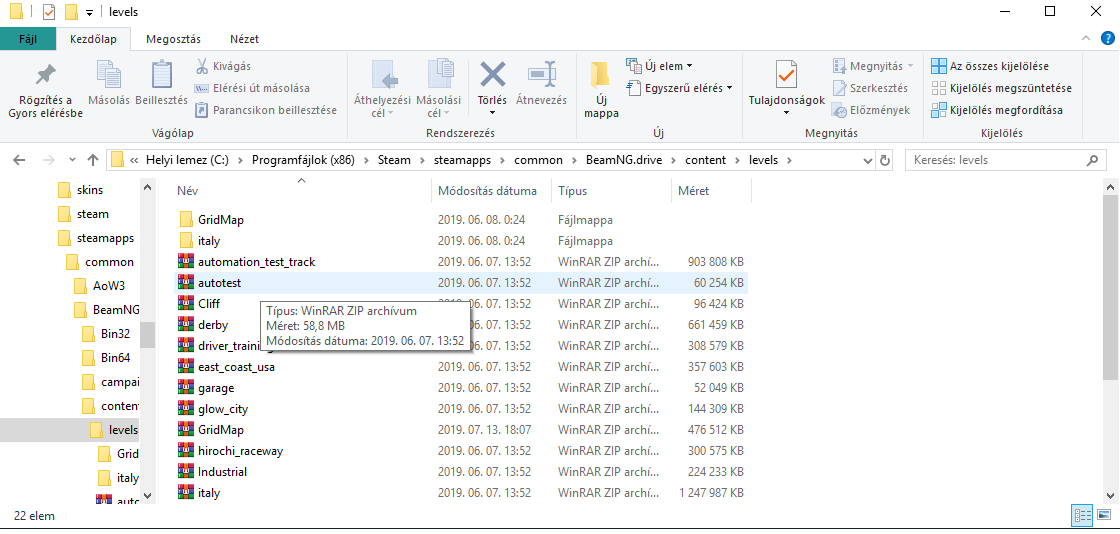The height and width of the screenshot is (534, 1120).
Task: Click Kijelölés megfordítása
Action: 996,110
